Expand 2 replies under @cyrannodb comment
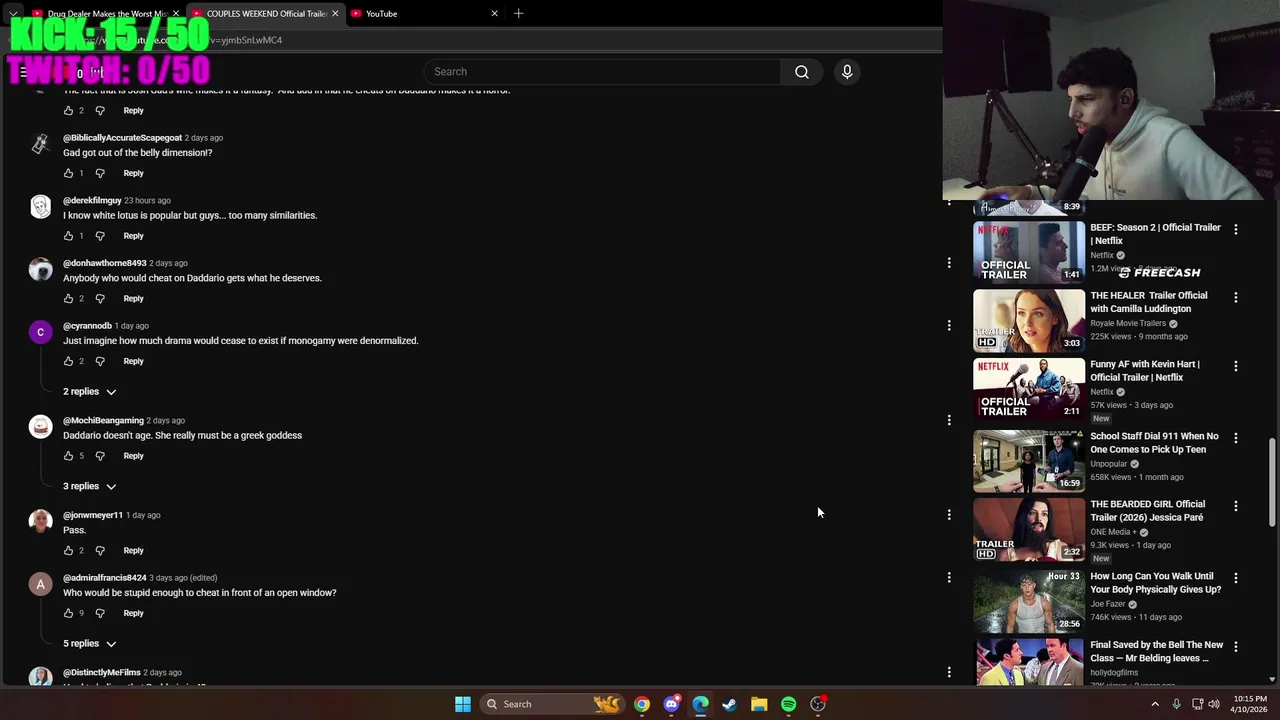This screenshot has height=720, width=1280. [x=90, y=392]
